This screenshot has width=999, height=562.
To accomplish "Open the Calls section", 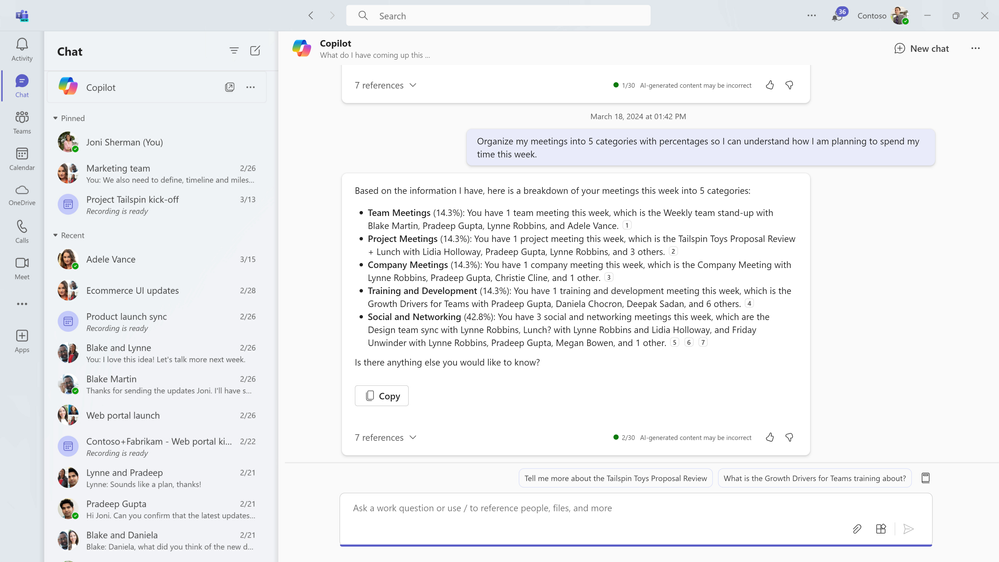I will coord(22,231).
